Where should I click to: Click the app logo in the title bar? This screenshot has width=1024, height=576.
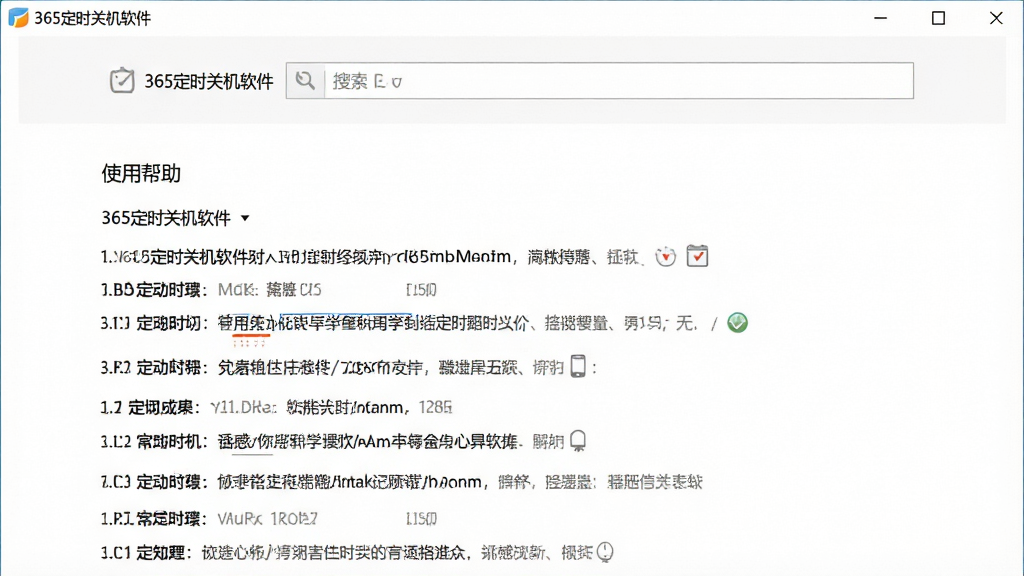tap(18, 18)
